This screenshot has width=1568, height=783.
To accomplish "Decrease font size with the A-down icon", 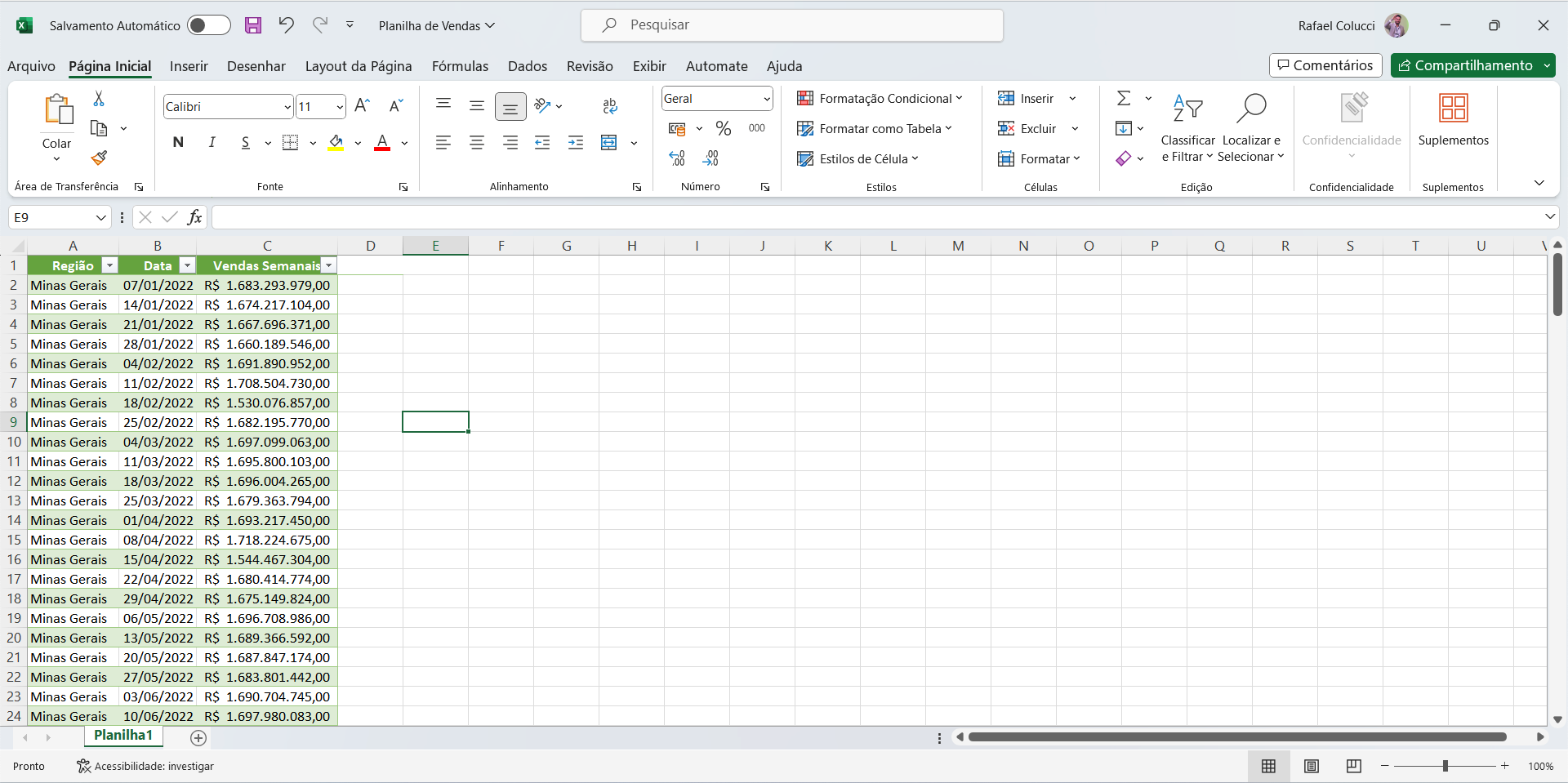I will click(x=396, y=106).
